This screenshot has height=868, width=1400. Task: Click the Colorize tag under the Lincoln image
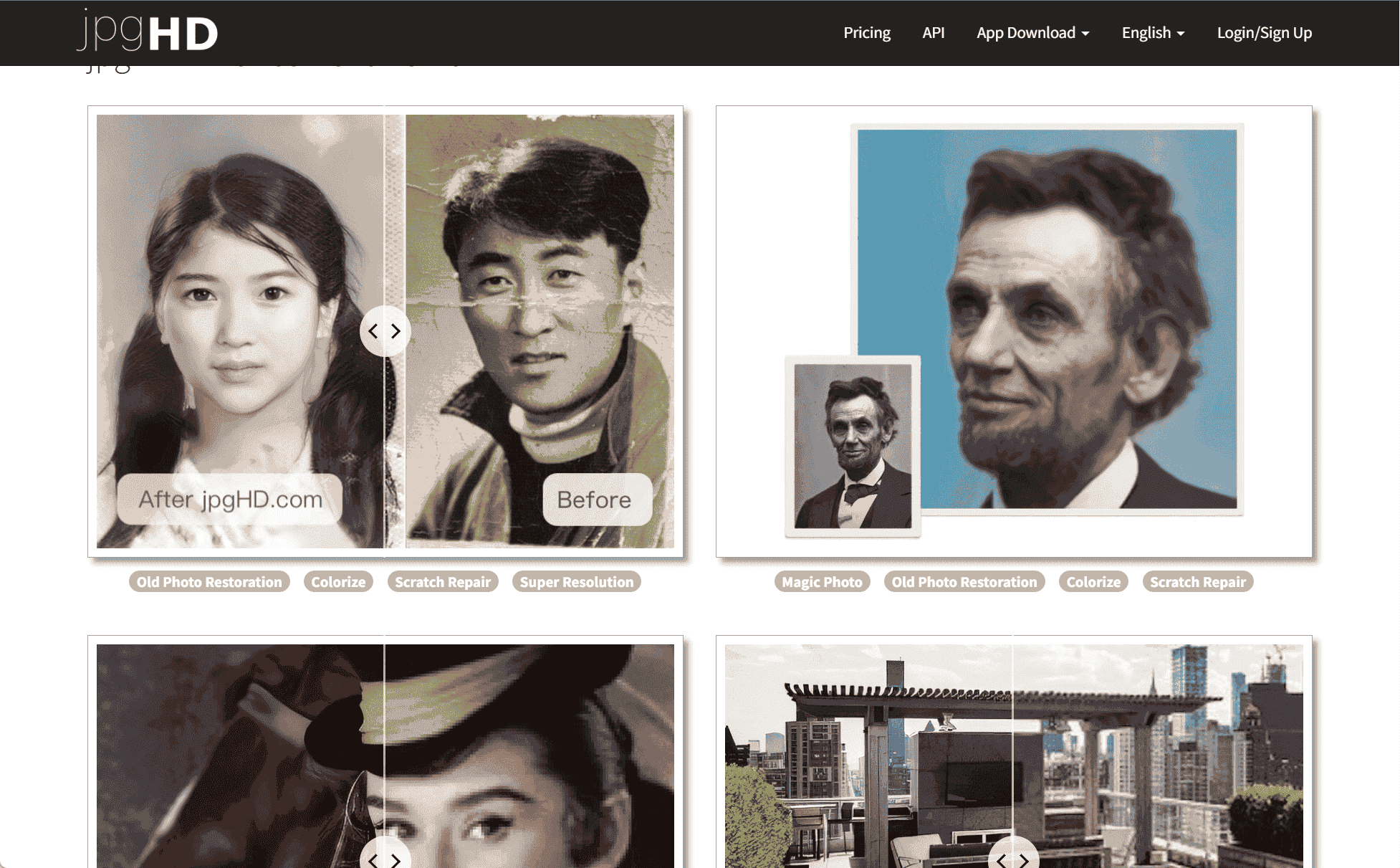(x=1093, y=582)
